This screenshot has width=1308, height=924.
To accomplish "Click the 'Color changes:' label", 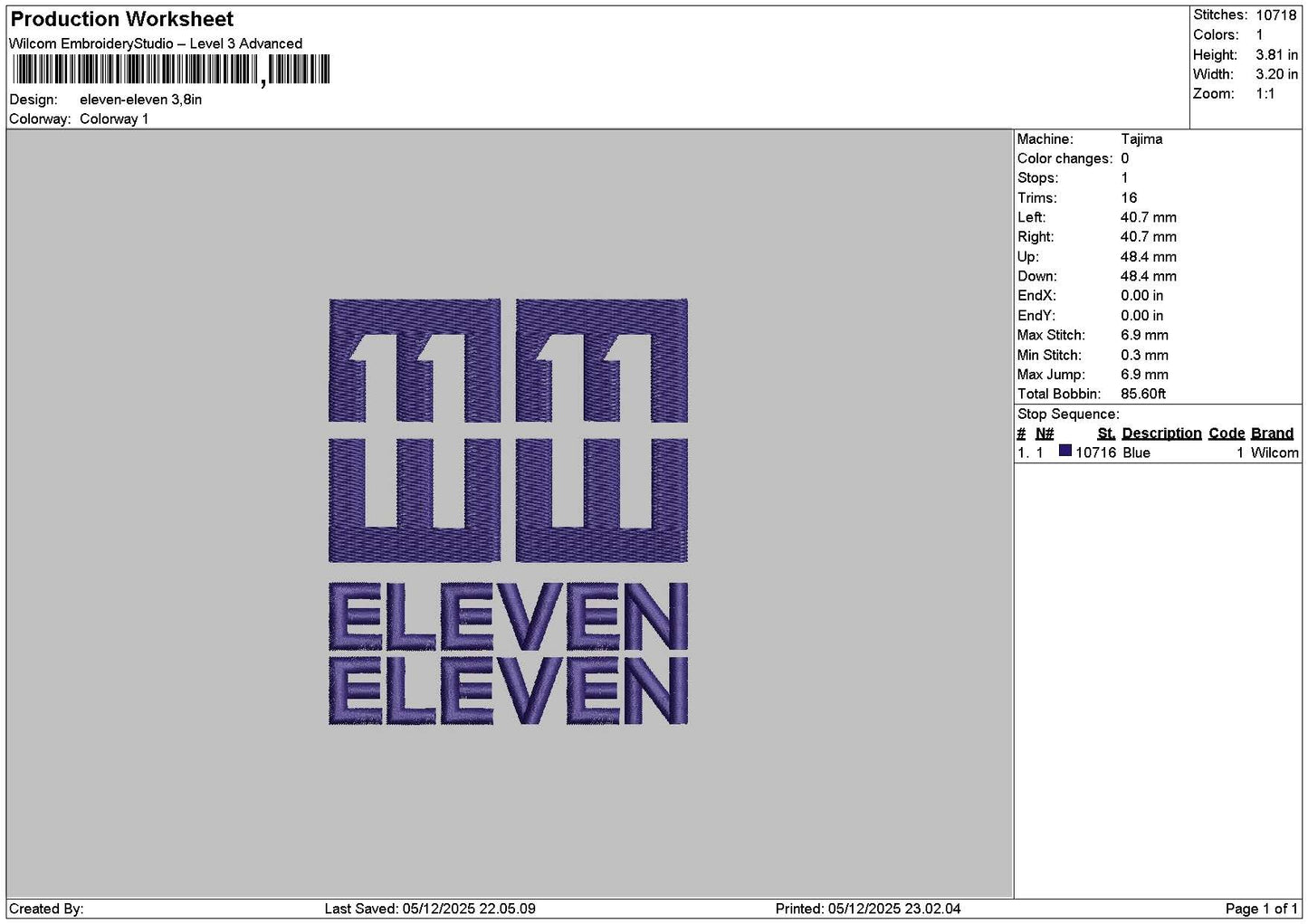I will pos(1065,159).
